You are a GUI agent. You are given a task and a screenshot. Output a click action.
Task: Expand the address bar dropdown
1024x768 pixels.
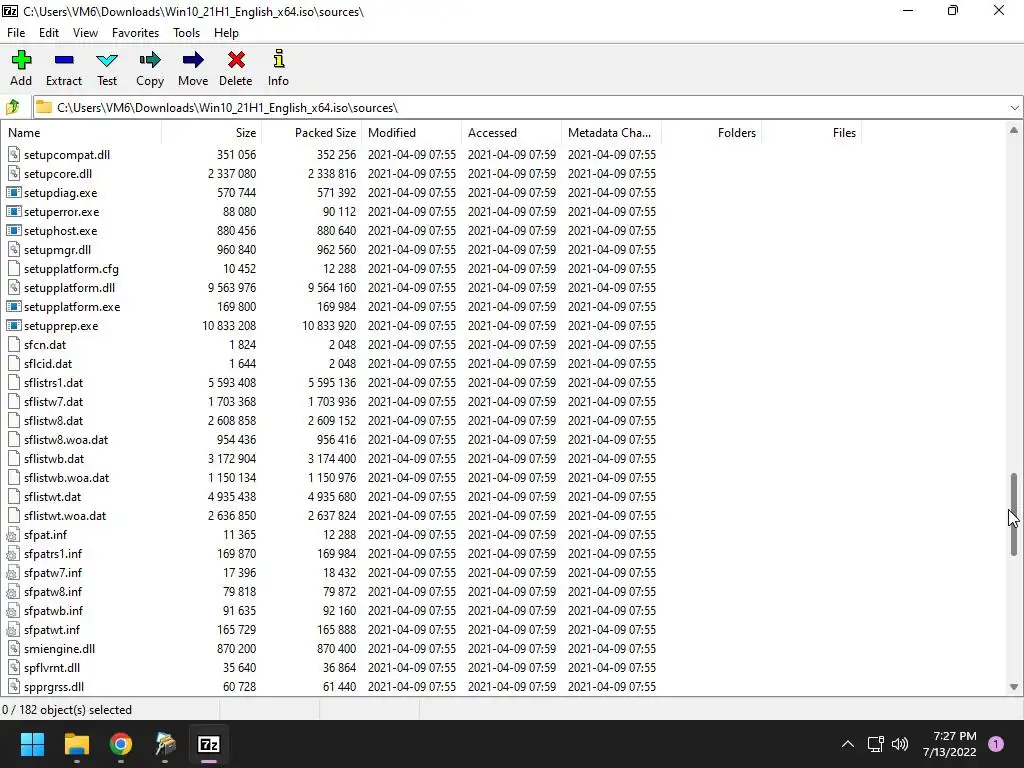pyautogui.click(x=1014, y=108)
